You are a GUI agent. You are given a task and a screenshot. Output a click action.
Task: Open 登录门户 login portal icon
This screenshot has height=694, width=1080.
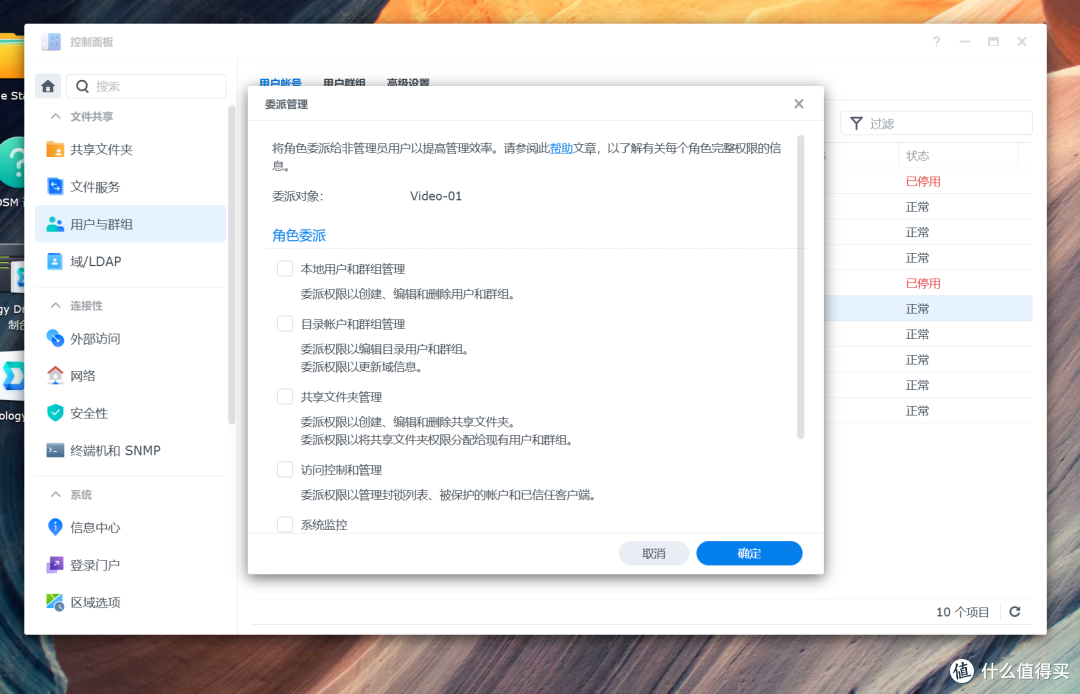click(x=55, y=565)
